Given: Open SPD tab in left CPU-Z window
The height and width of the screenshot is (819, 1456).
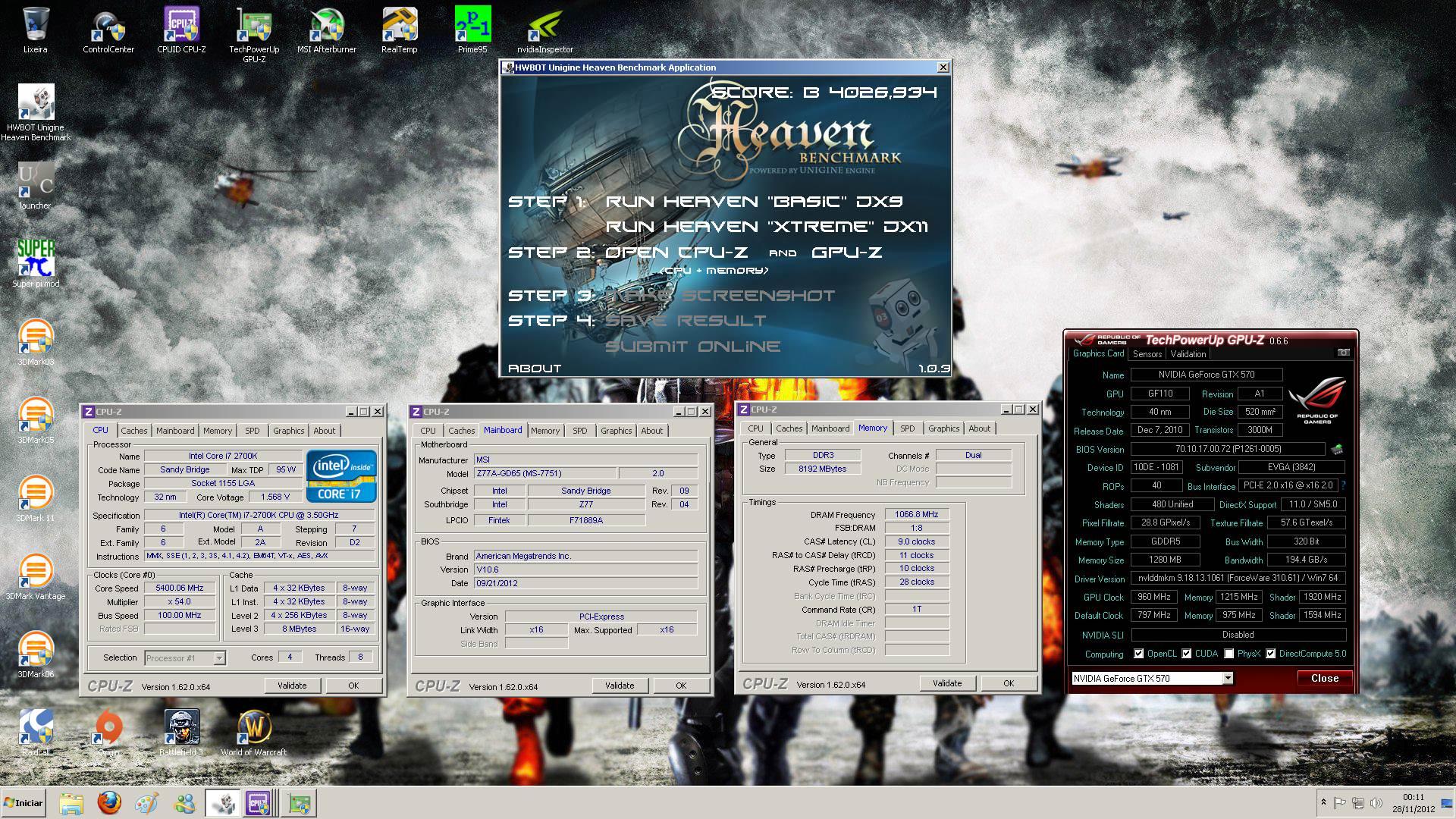Looking at the screenshot, I should click(253, 431).
